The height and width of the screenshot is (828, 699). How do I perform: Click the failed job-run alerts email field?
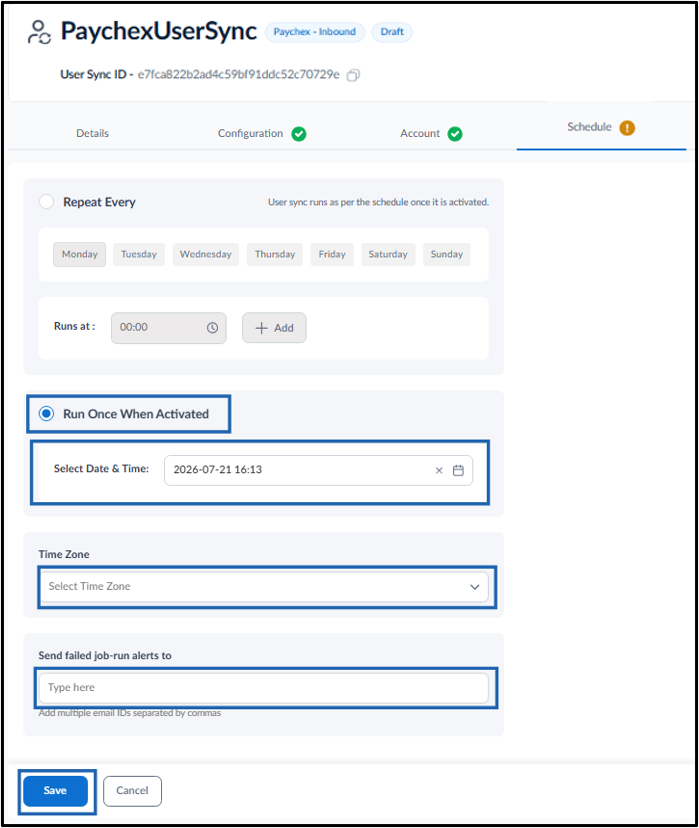point(263,688)
